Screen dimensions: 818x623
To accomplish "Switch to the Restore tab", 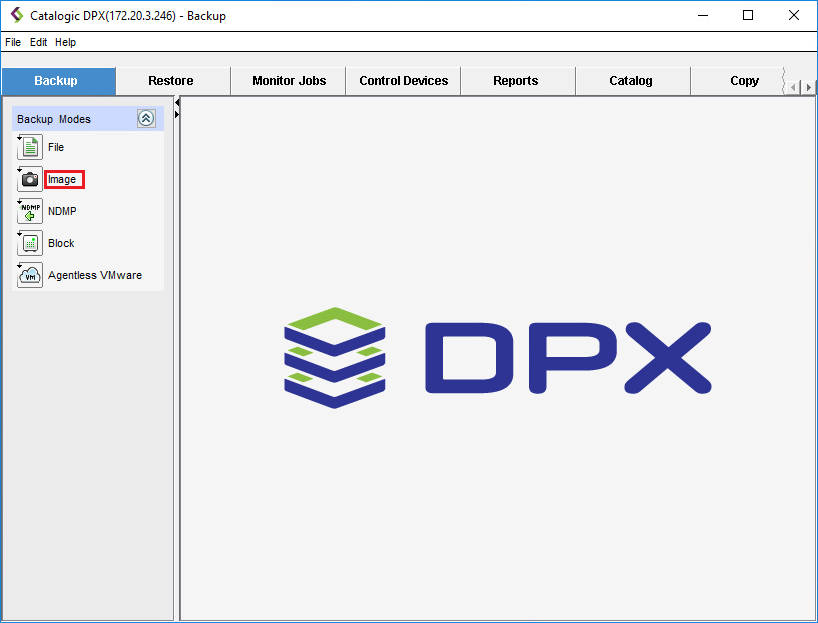I will 171,81.
